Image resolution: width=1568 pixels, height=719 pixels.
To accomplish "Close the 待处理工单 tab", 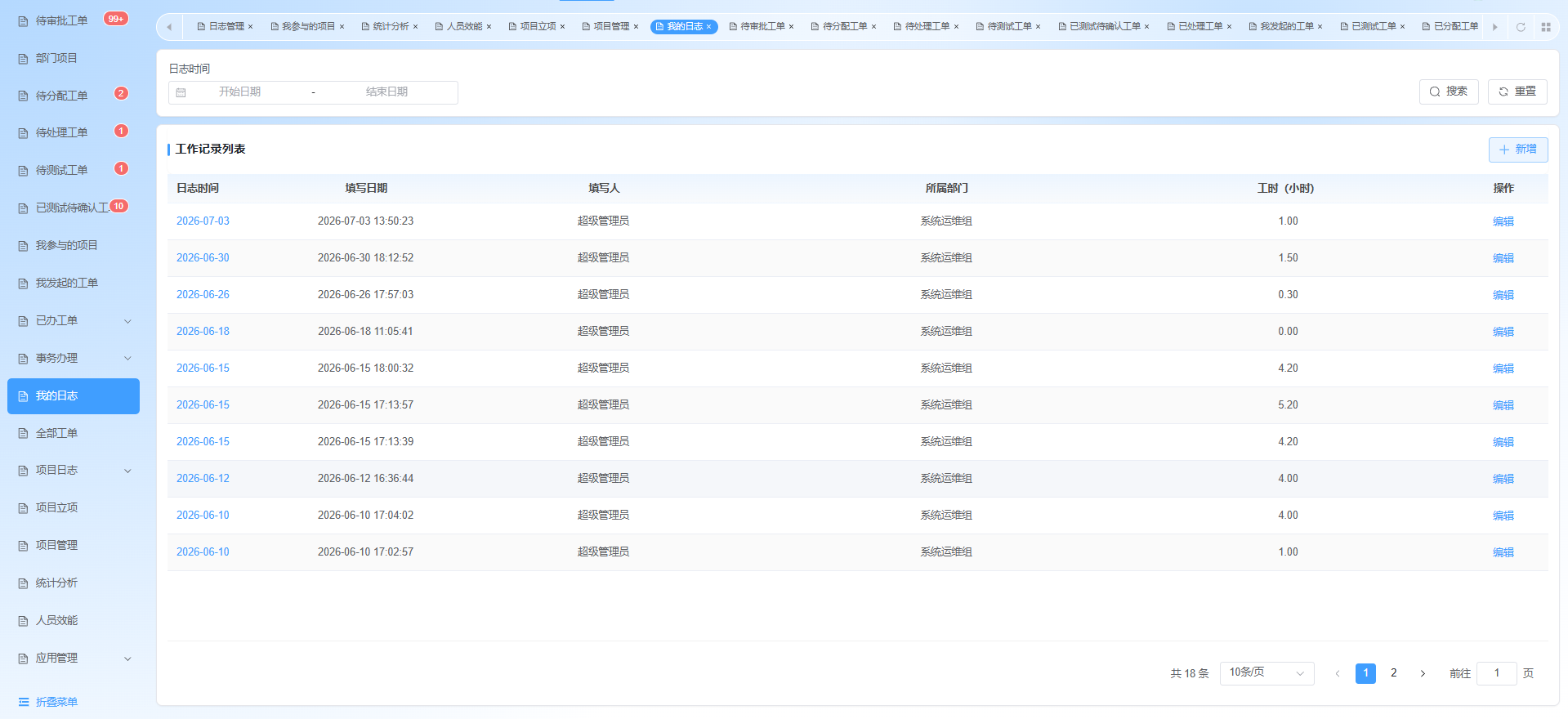I will [x=956, y=27].
